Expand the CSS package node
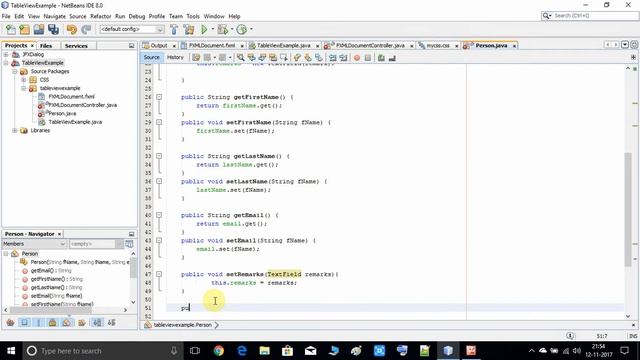Screen dimensions: 640x360 point(24,80)
